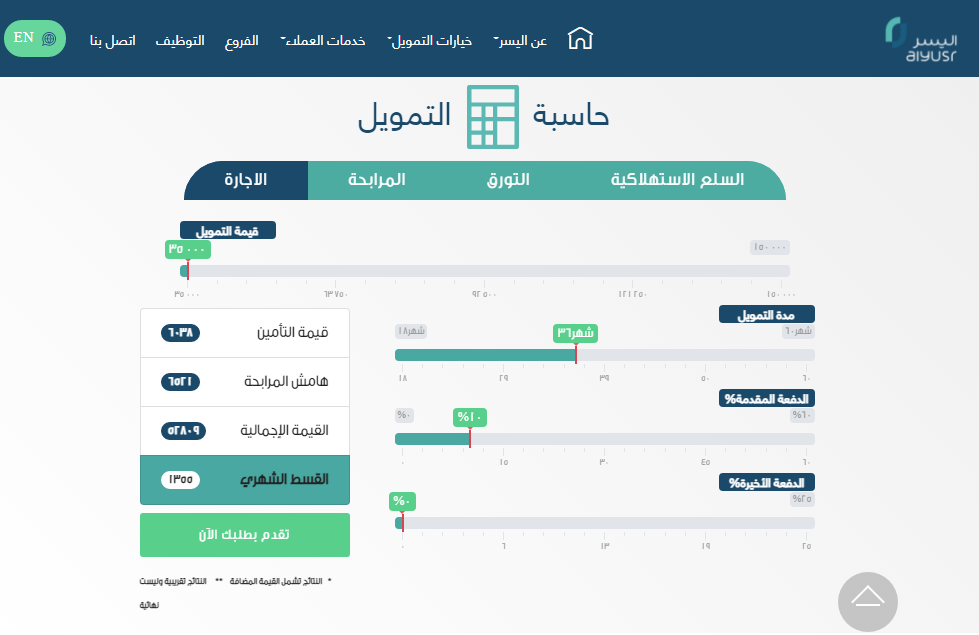
Task: Click the ٦٥٢١ murabaha margin value badge
Action: coord(180,381)
